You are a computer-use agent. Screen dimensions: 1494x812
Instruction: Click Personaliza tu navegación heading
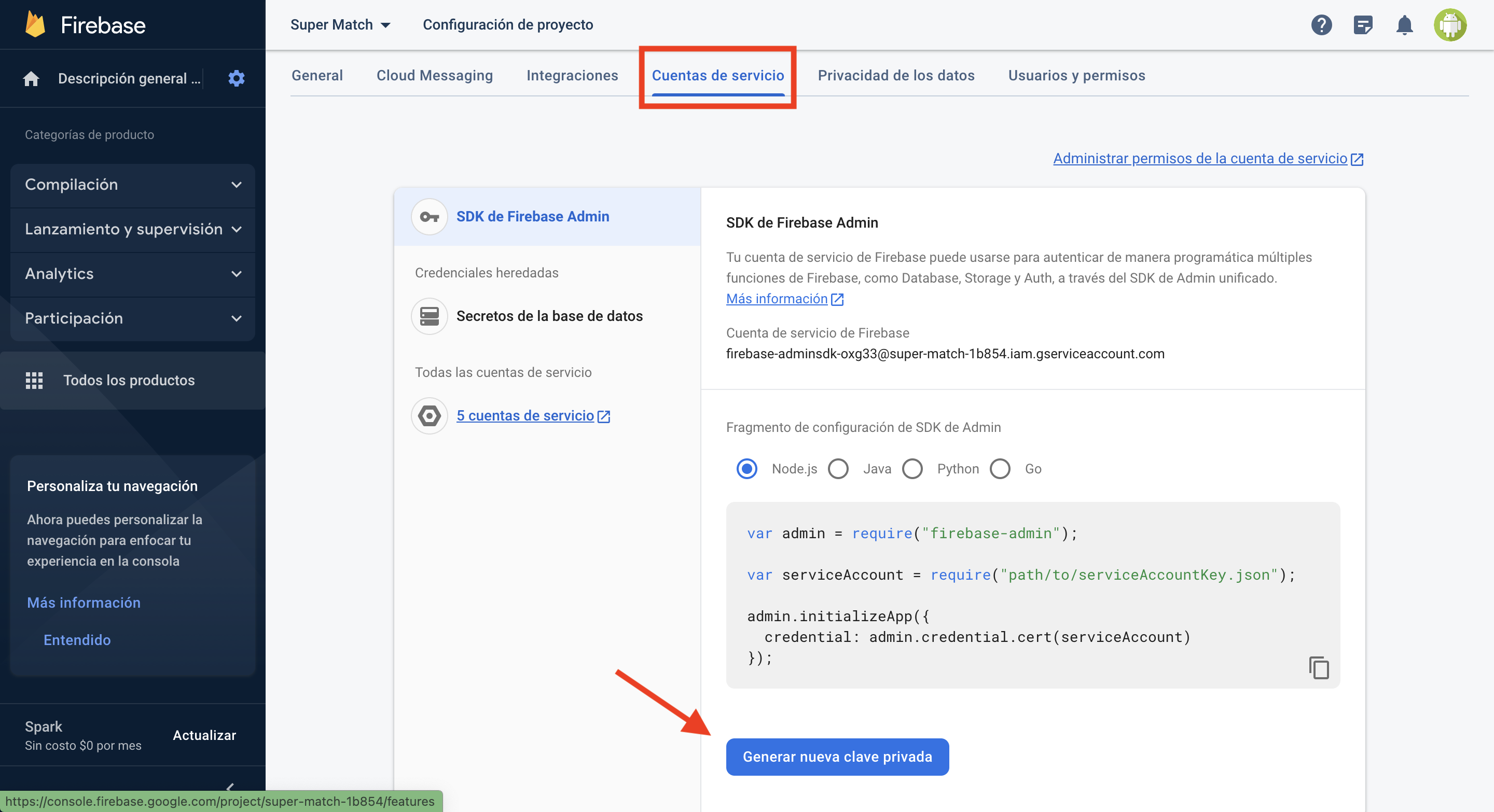point(112,486)
